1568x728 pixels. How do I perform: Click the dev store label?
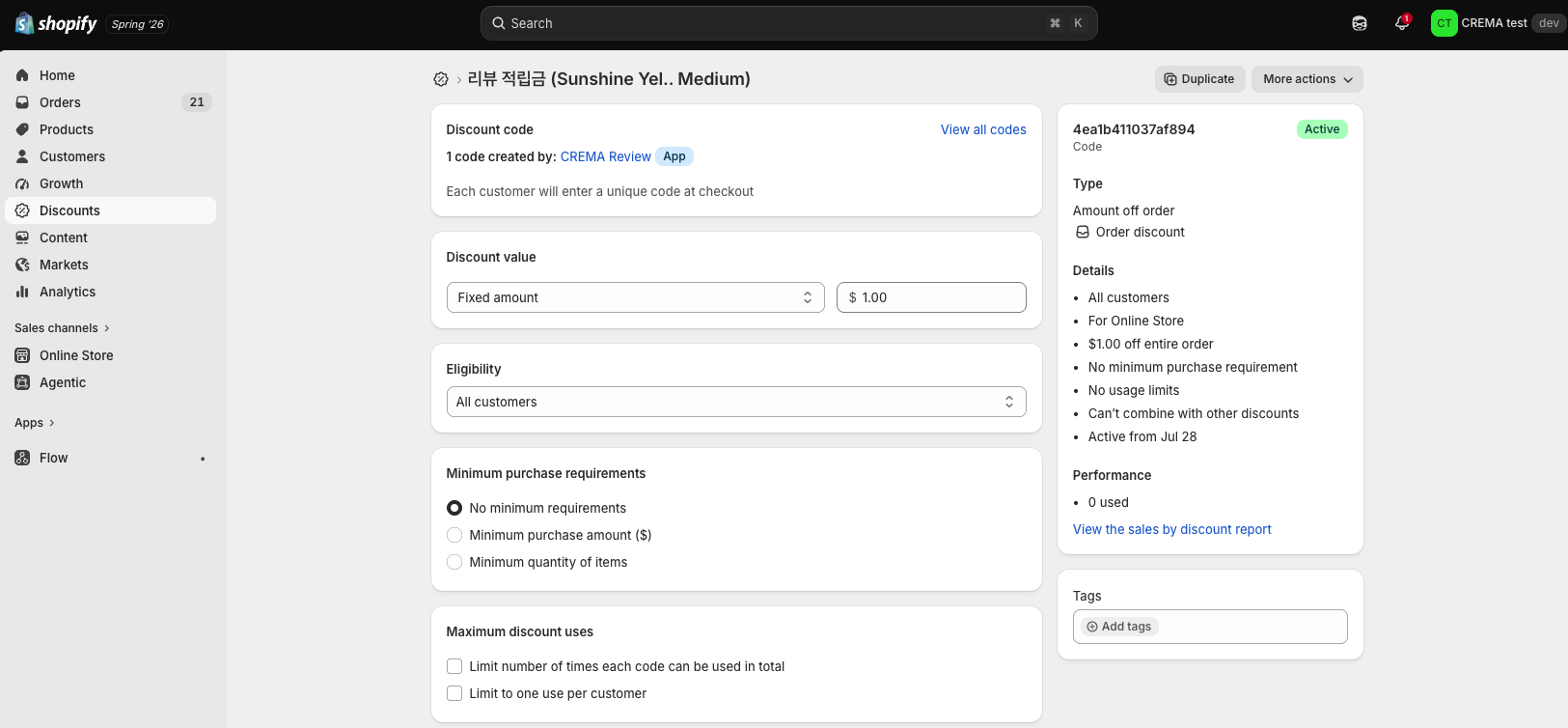point(1549,23)
